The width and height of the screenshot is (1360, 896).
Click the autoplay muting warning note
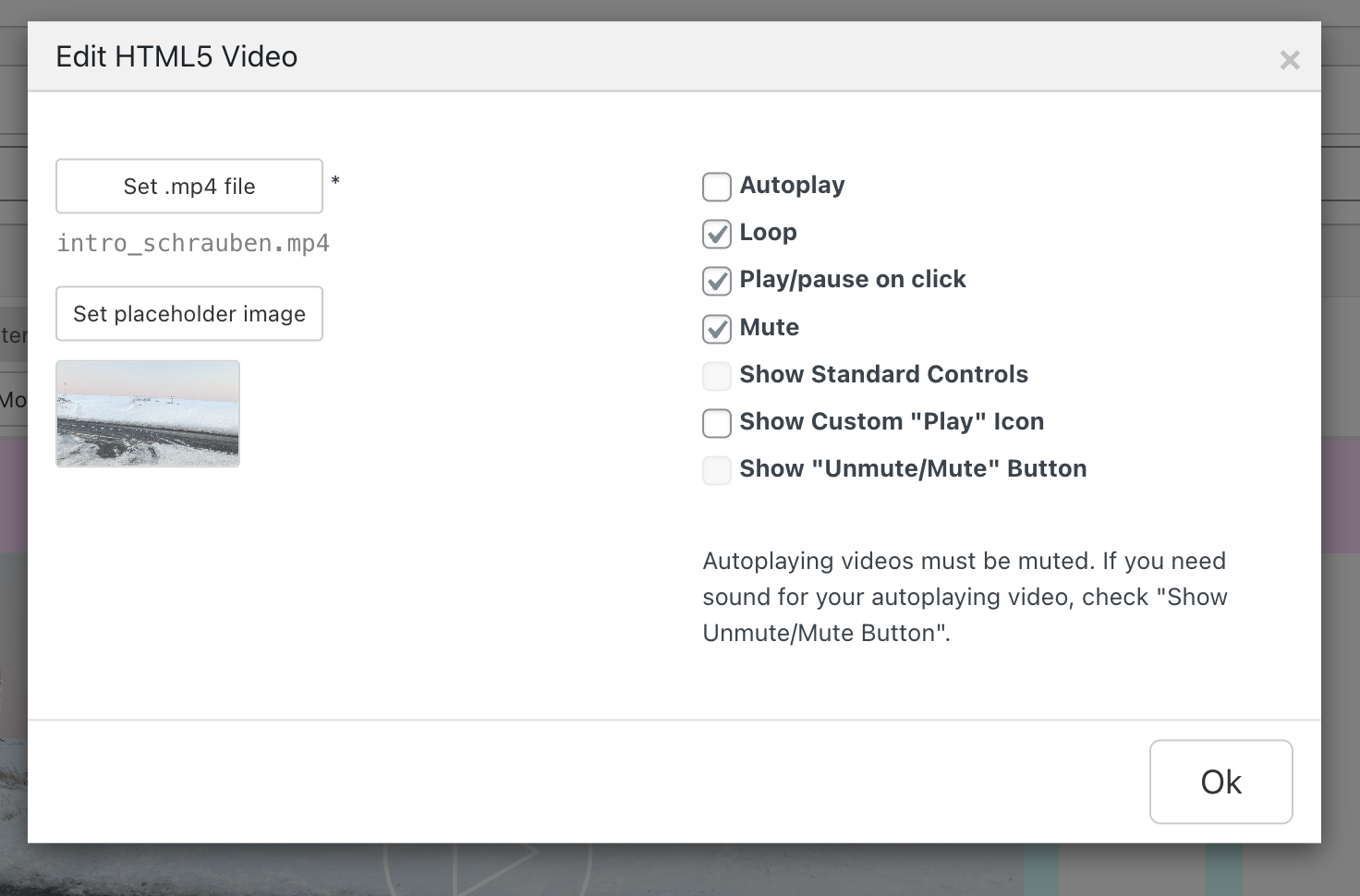coord(965,597)
